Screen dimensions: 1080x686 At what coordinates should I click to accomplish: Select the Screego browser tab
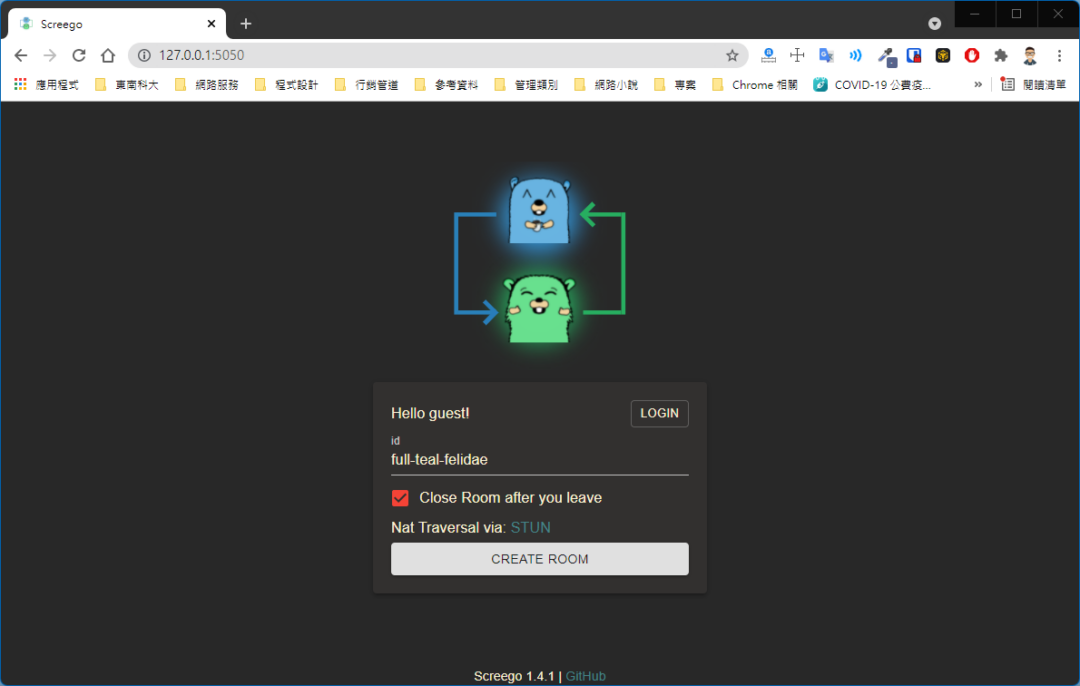pos(117,23)
